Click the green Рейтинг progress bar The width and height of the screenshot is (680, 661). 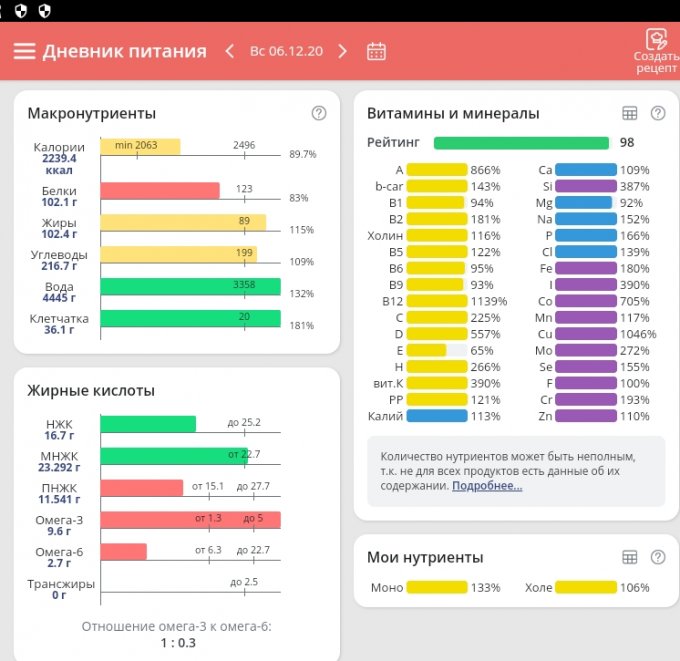(521, 143)
